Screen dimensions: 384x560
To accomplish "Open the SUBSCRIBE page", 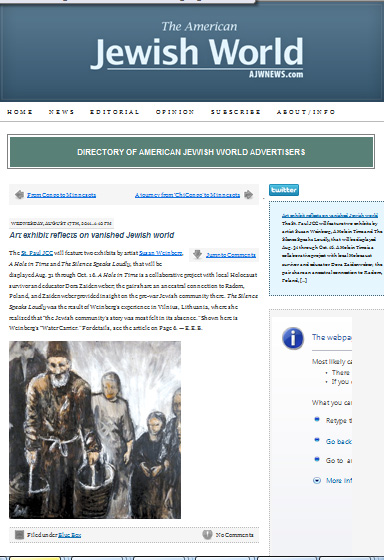I will [x=235, y=112].
